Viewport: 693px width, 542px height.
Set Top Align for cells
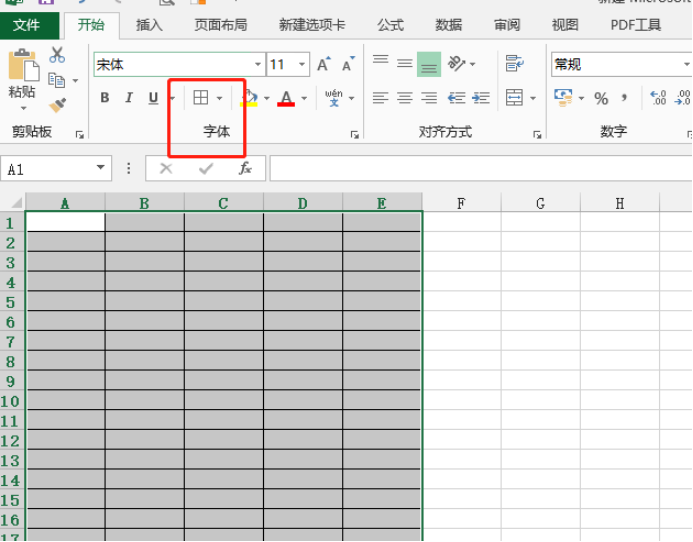(x=381, y=61)
